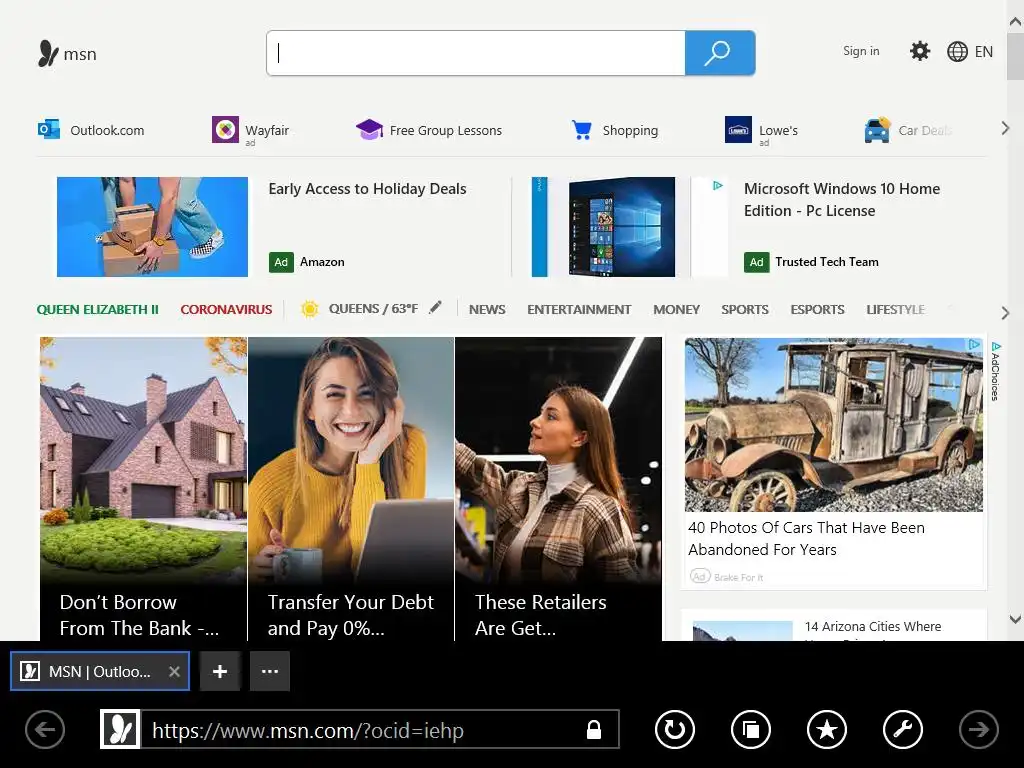Viewport: 1024px width, 768px height.
Task: Close the MSN tab
Action: coord(174,671)
